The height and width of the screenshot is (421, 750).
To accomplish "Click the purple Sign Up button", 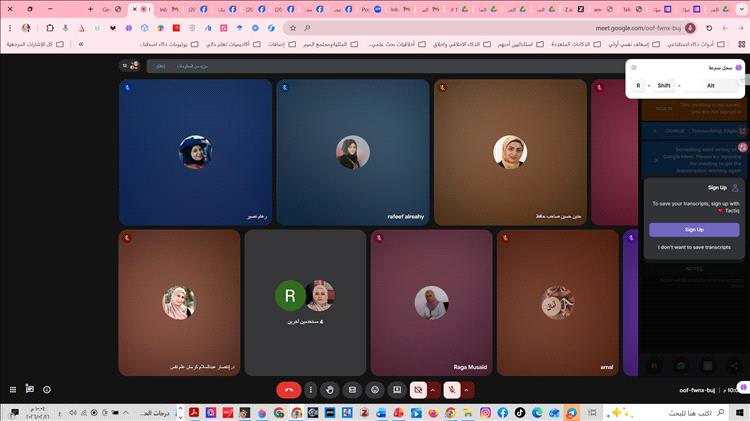I will 694,229.
